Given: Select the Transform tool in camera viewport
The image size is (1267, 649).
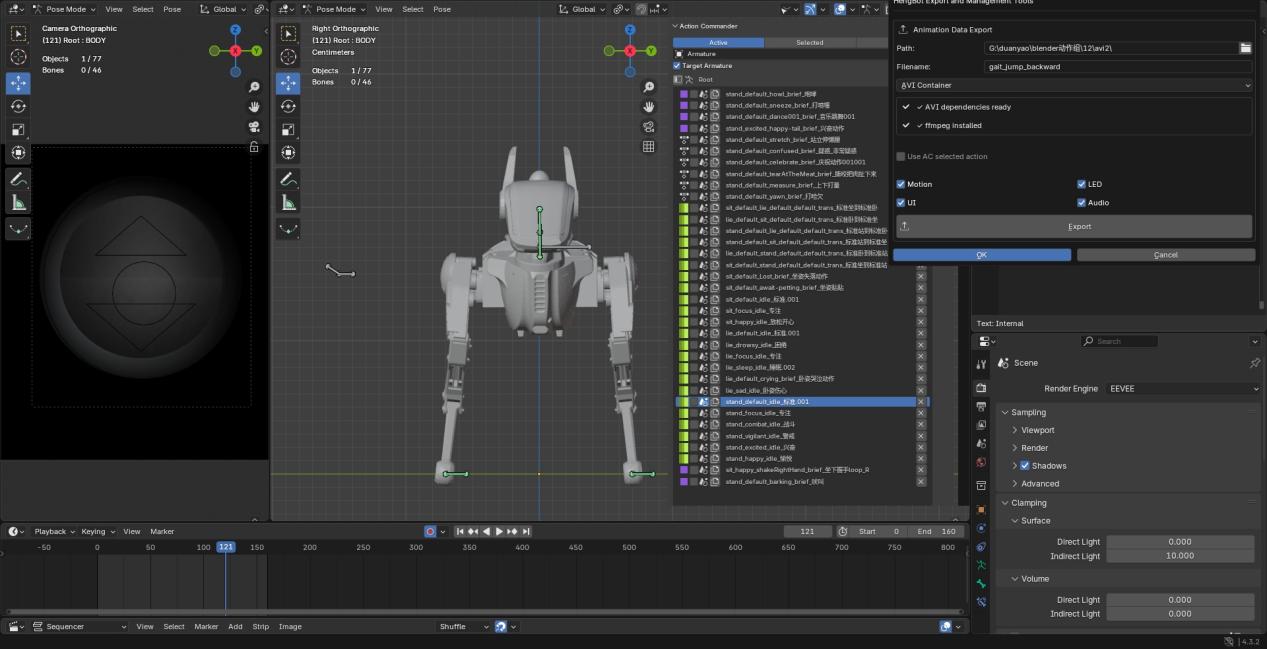Looking at the screenshot, I should pos(18,152).
